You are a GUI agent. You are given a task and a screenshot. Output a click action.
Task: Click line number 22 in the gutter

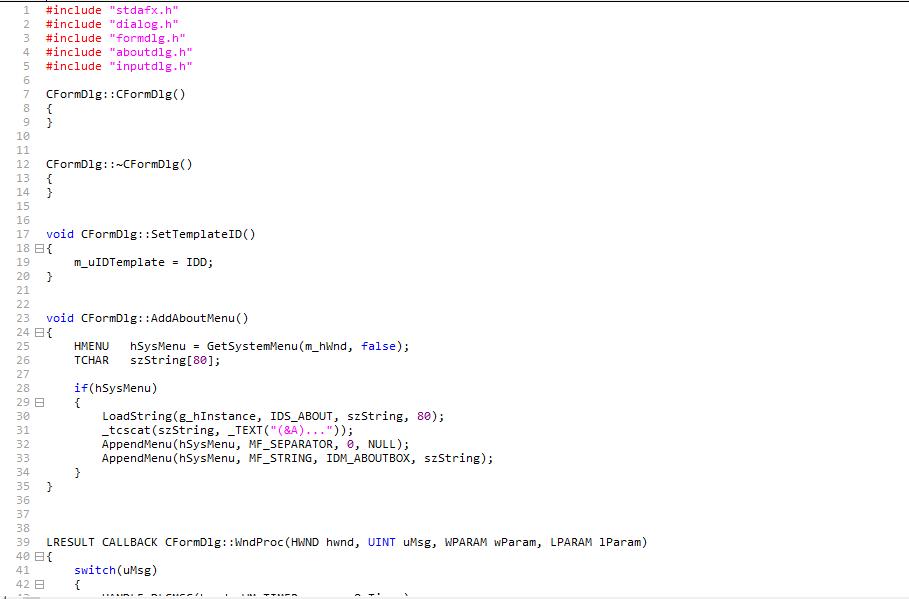click(23, 304)
